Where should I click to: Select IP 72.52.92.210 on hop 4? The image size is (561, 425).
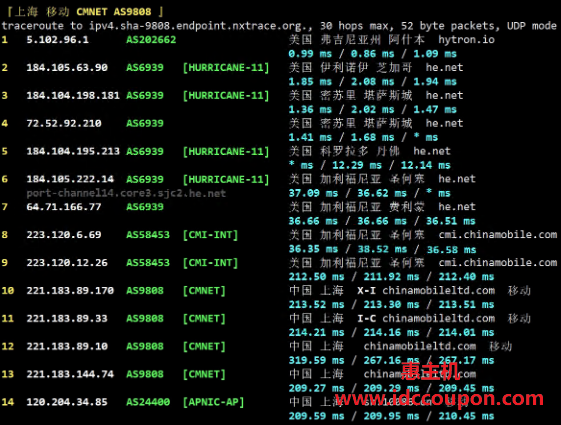pos(64,123)
